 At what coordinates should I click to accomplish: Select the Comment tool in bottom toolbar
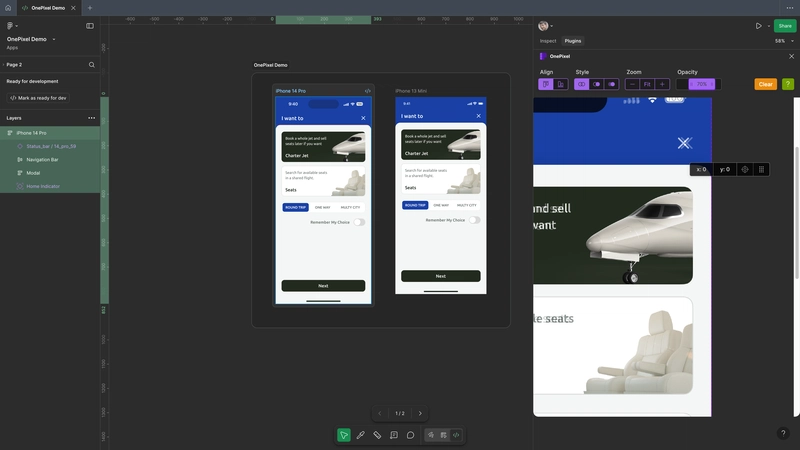[410, 435]
